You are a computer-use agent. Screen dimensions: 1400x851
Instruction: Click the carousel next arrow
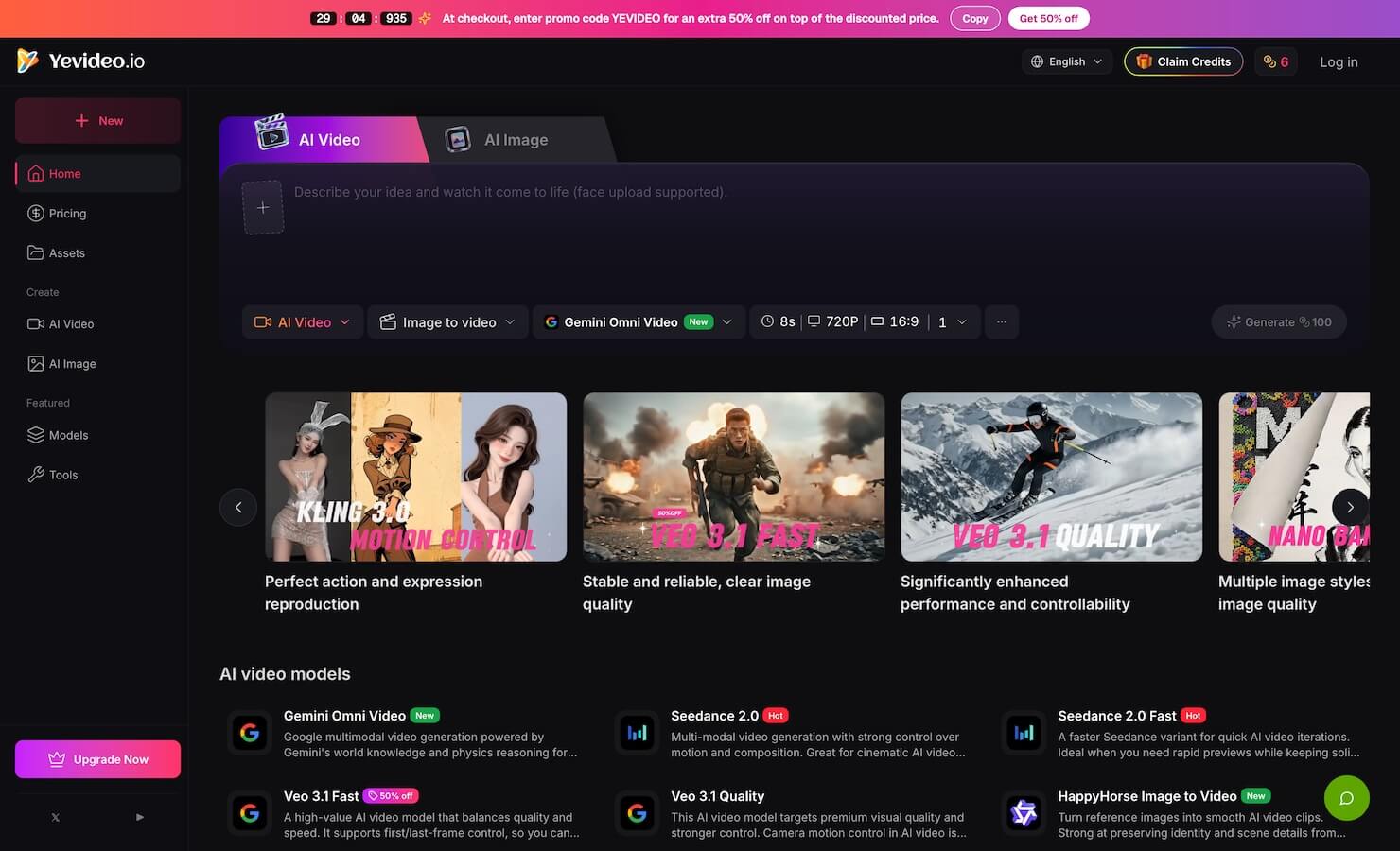click(x=1350, y=508)
